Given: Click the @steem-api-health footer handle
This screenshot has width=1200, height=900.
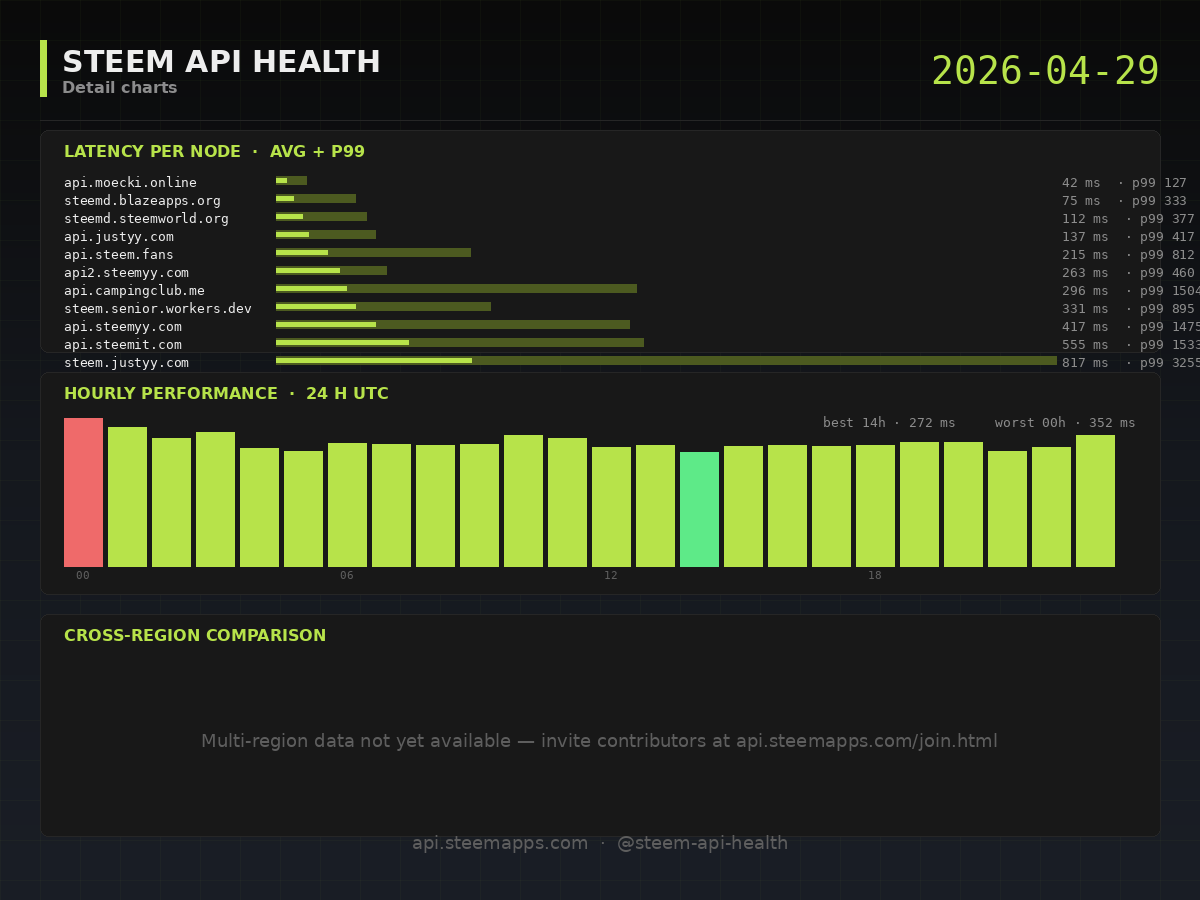Looking at the screenshot, I should click(702, 843).
